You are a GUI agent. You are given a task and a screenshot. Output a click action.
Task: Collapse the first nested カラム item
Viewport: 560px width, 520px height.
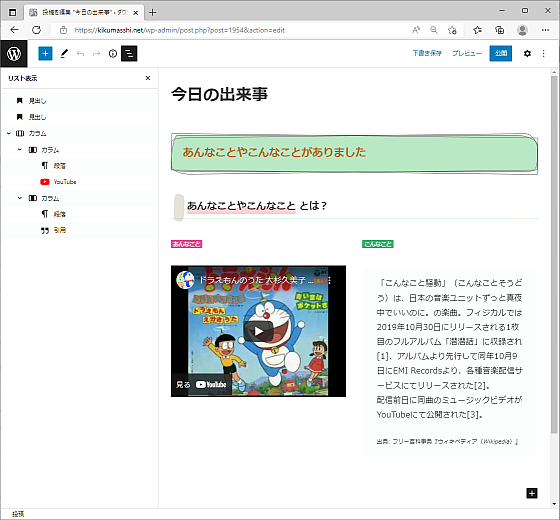tap(20, 150)
